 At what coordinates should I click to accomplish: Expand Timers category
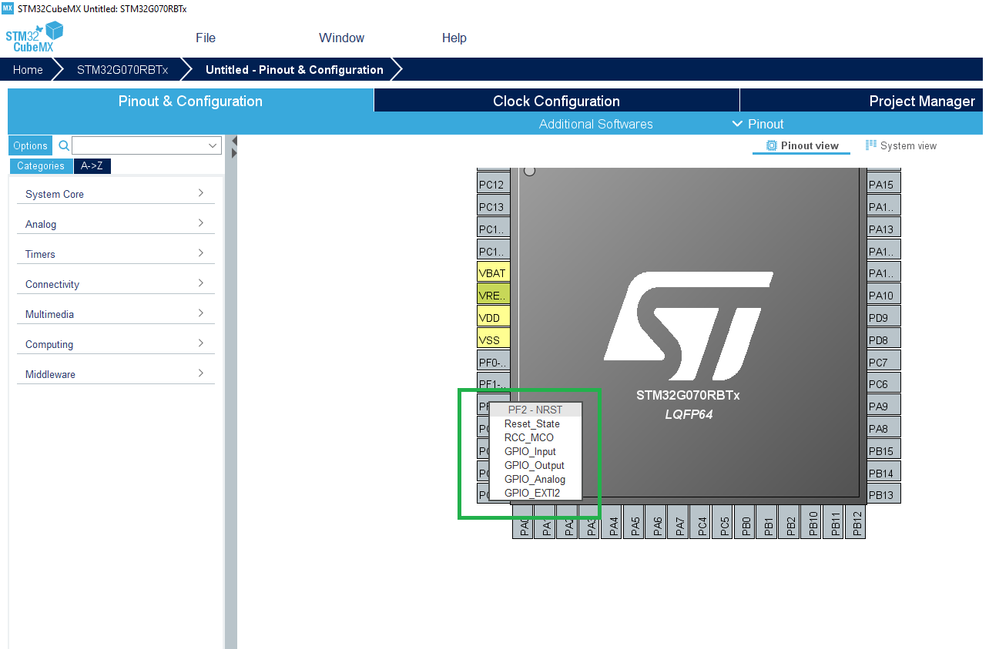[115, 253]
